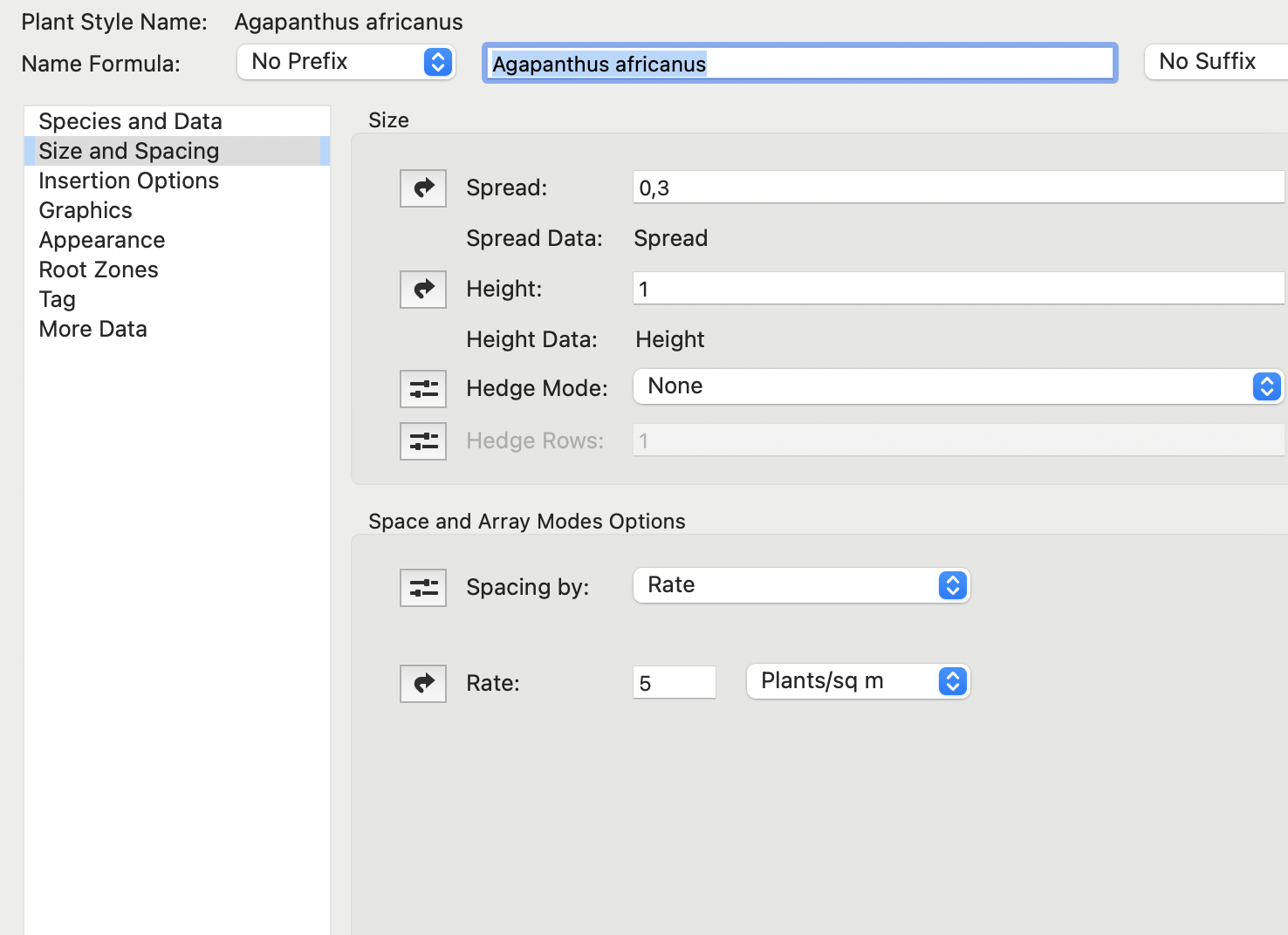Click the by-instance arrow icon beside Rate
The height and width of the screenshot is (935, 1288).
coord(423,684)
